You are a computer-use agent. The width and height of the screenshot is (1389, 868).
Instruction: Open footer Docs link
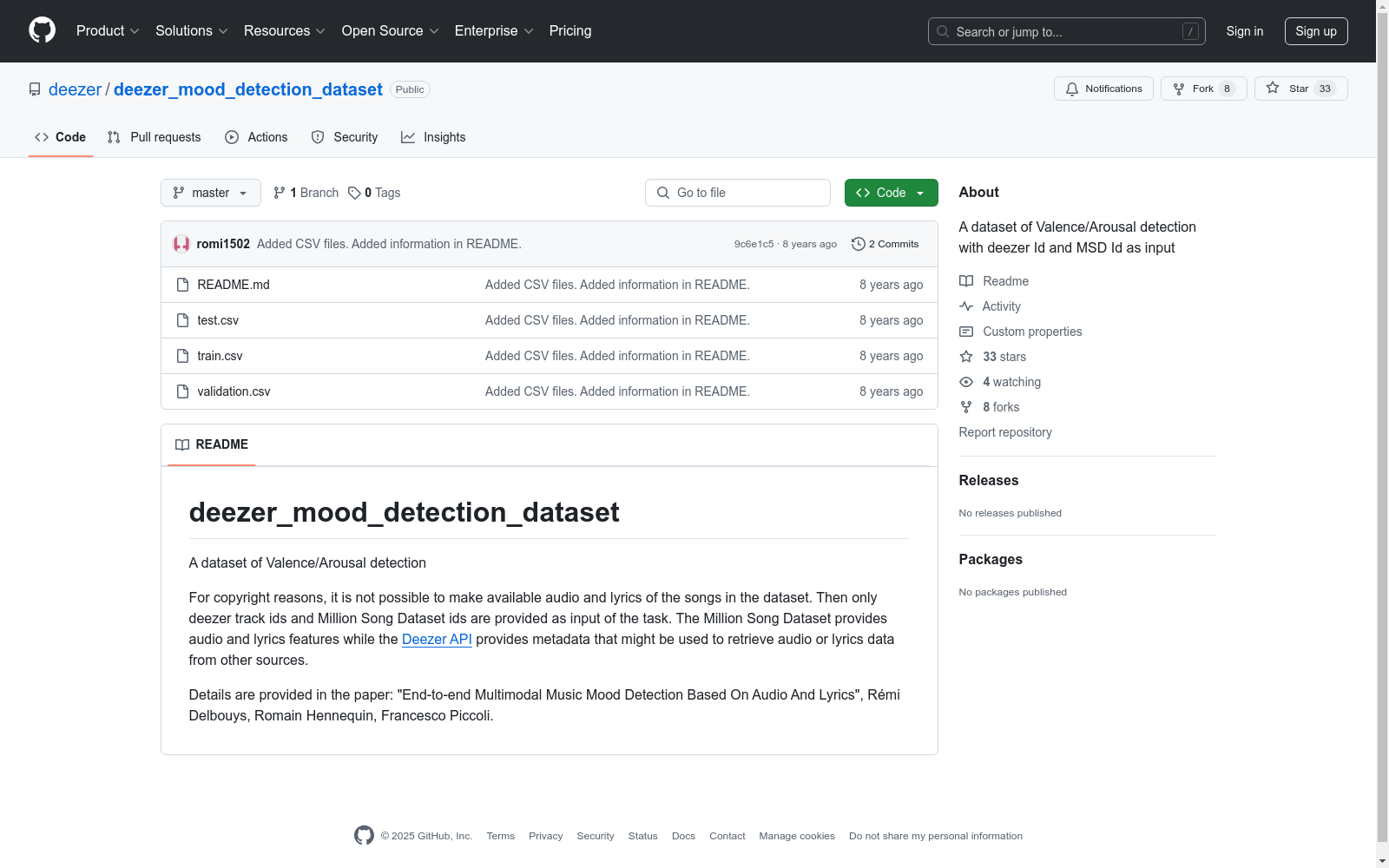(x=683, y=836)
